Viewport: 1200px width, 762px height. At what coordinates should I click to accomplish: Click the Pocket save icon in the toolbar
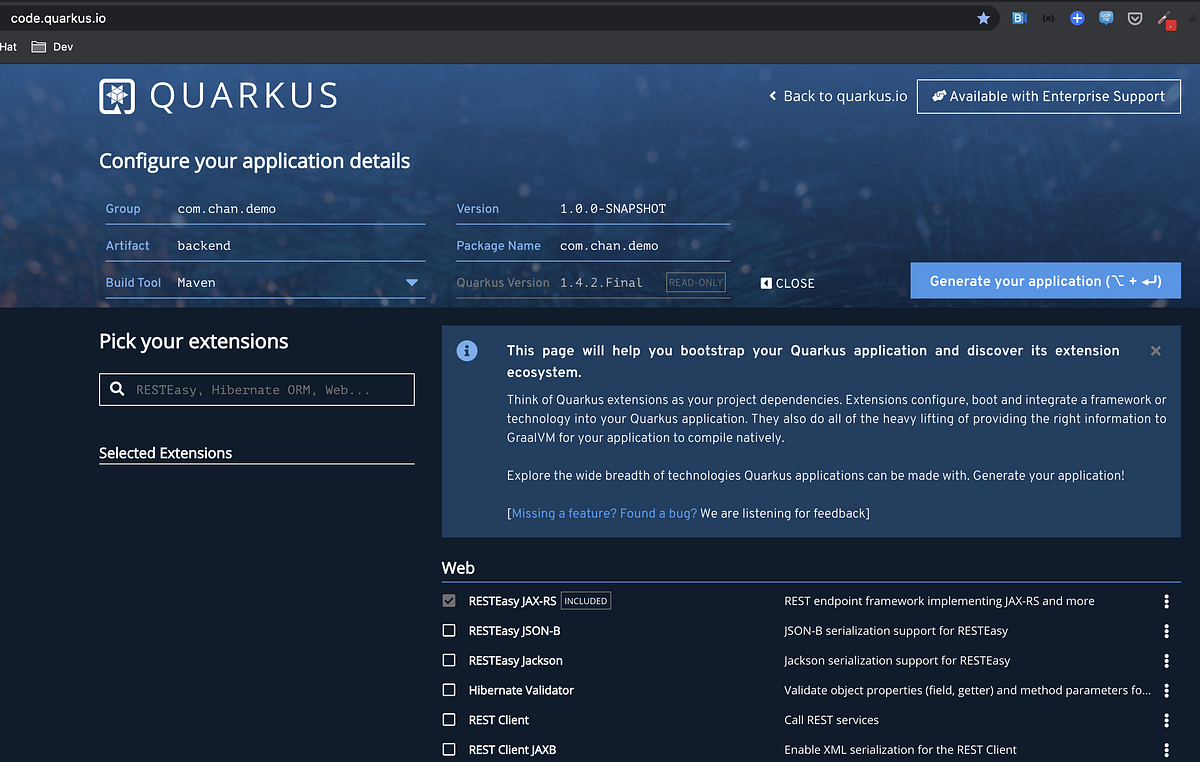pyautogui.click(x=1134, y=17)
